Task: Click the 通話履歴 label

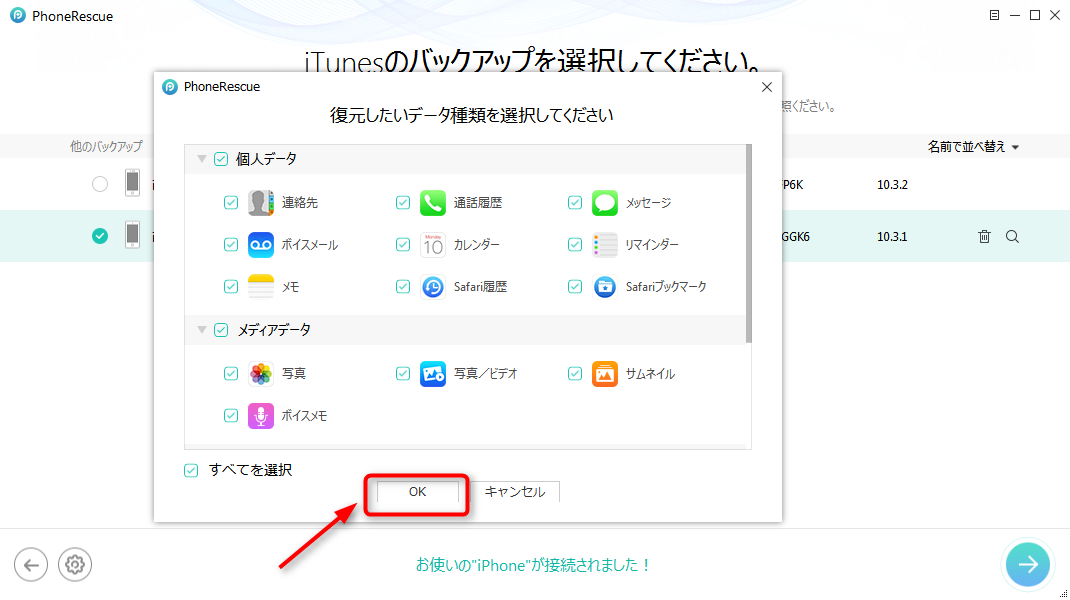Action: tap(478, 203)
